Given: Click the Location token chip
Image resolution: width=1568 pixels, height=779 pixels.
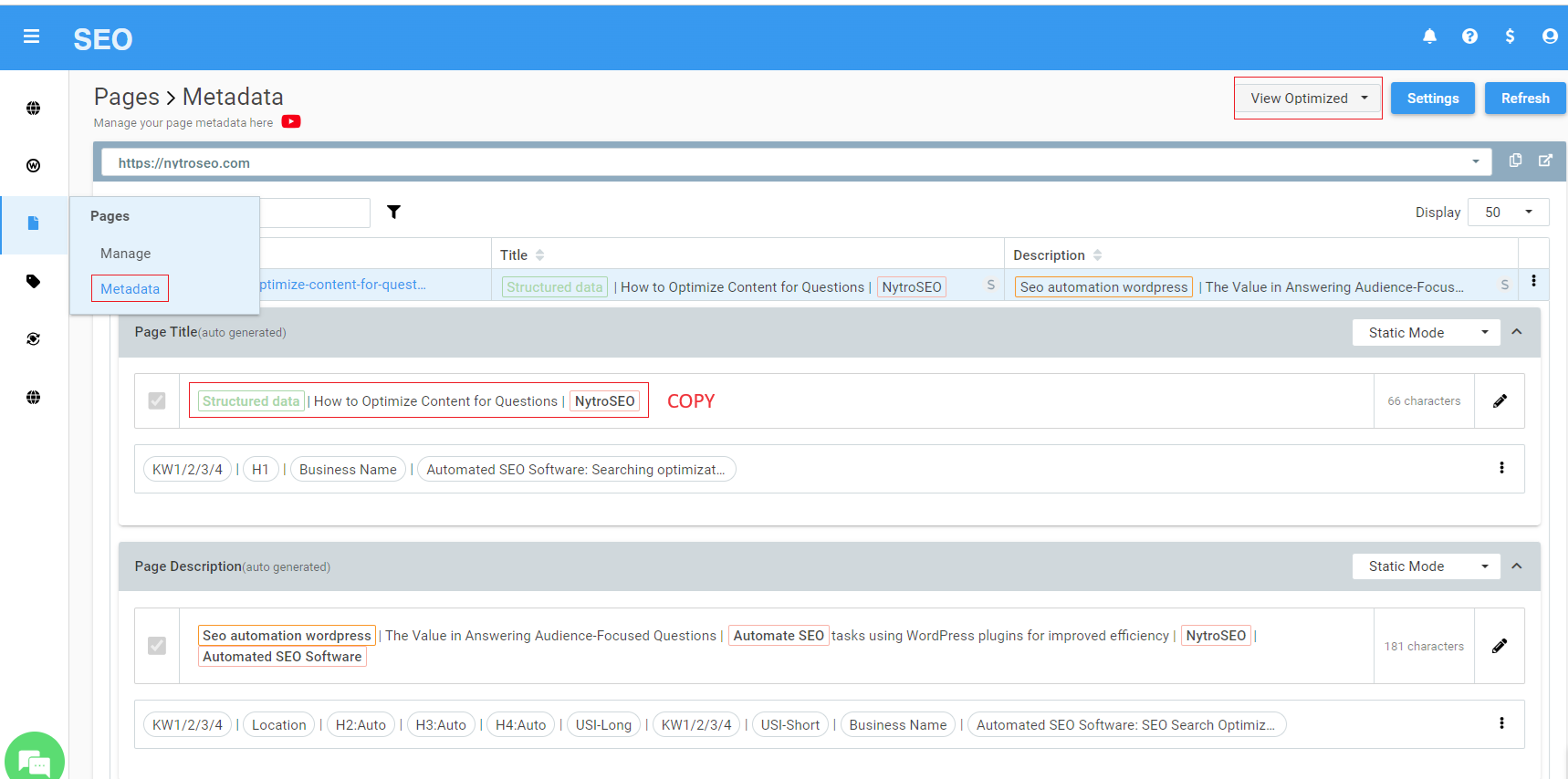Looking at the screenshot, I should pyautogui.click(x=278, y=725).
